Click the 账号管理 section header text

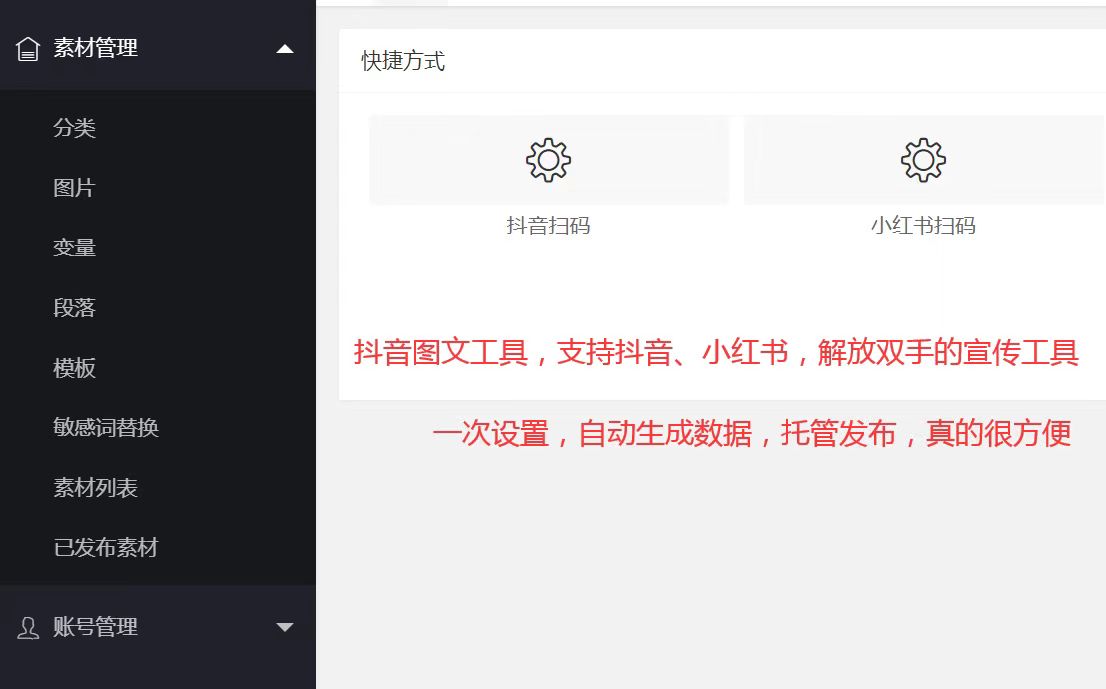tap(95, 627)
